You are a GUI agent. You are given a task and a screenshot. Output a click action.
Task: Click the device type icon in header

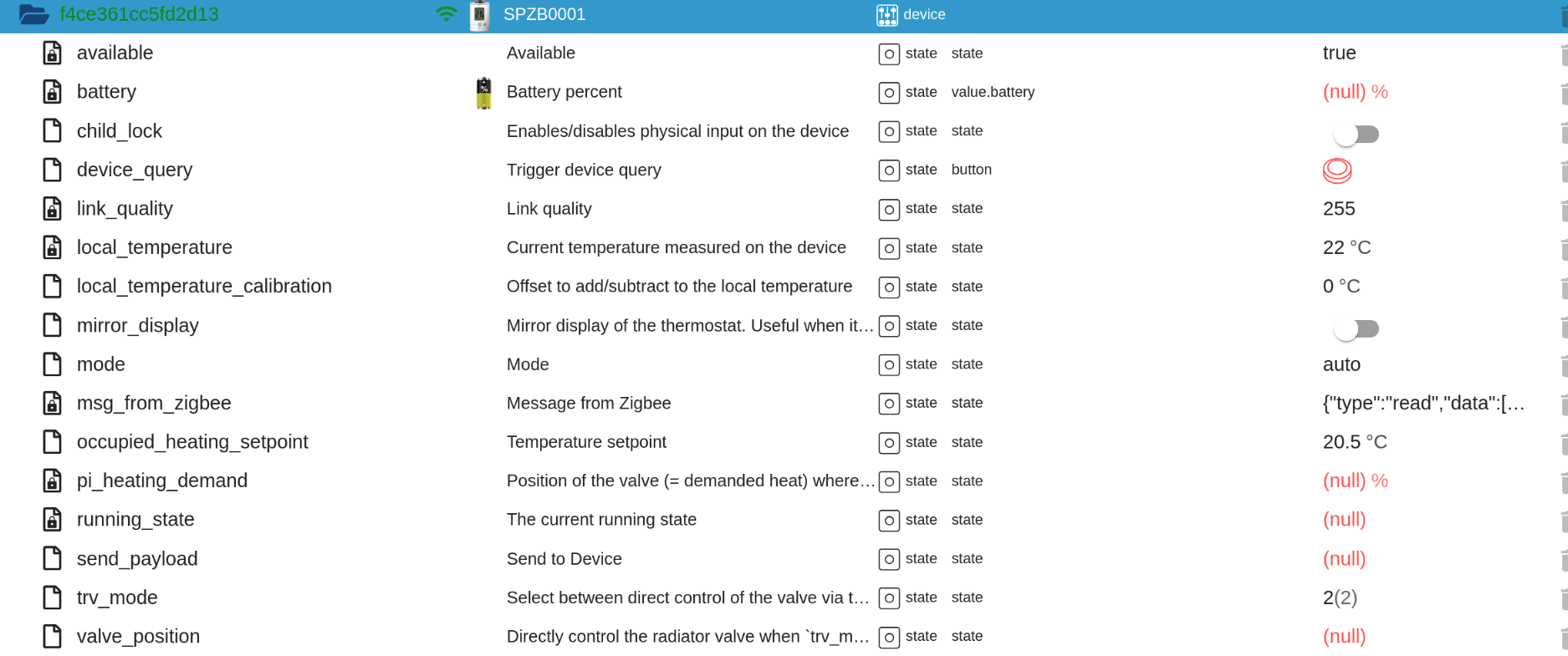886,15
